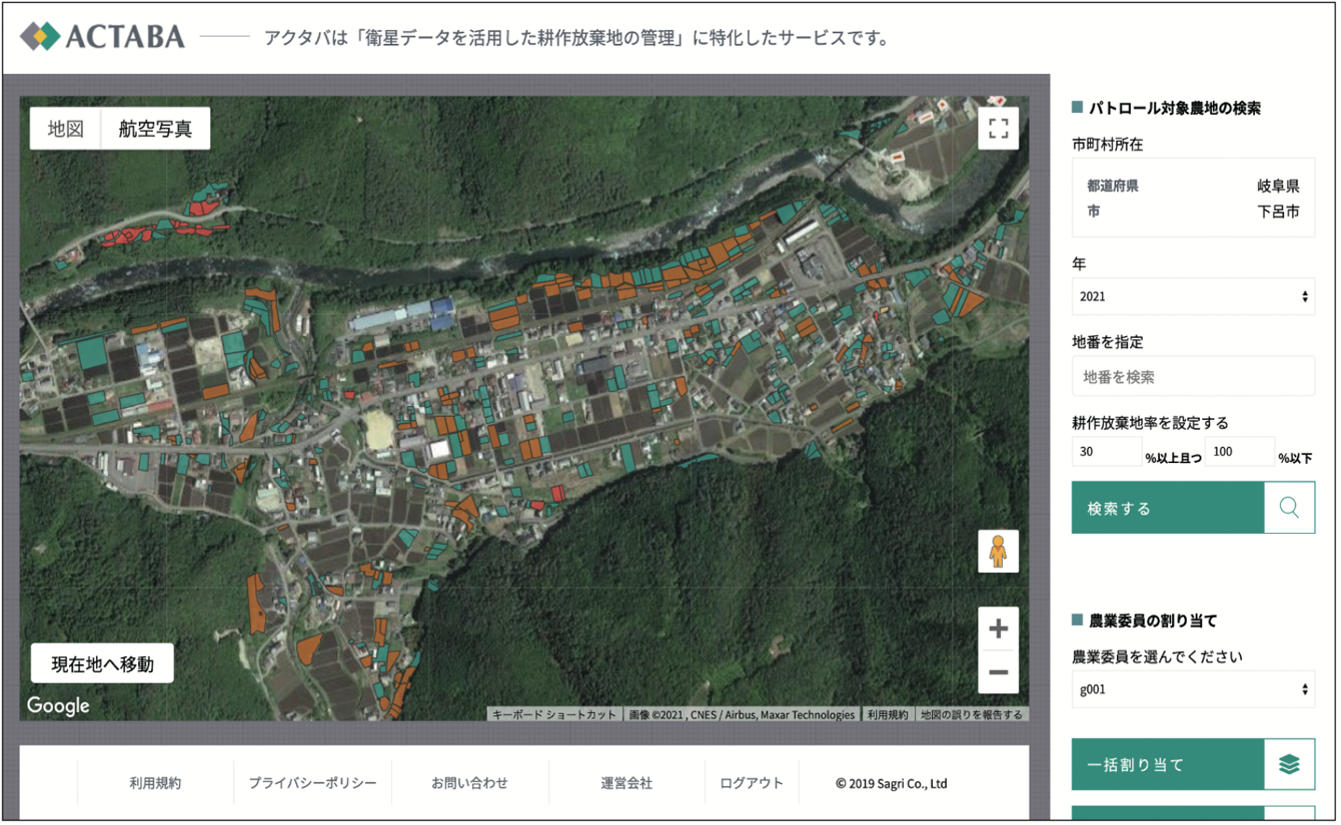
Task: Click the ログアウト link
Action: [x=752, y=785]
